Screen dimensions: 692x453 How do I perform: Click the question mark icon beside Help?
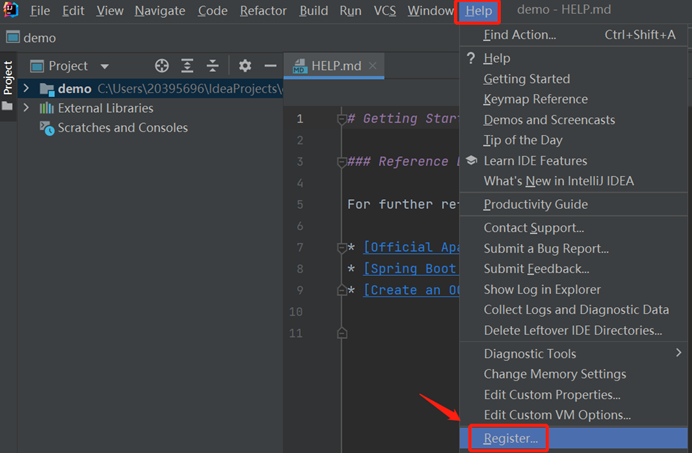point(471,58)
